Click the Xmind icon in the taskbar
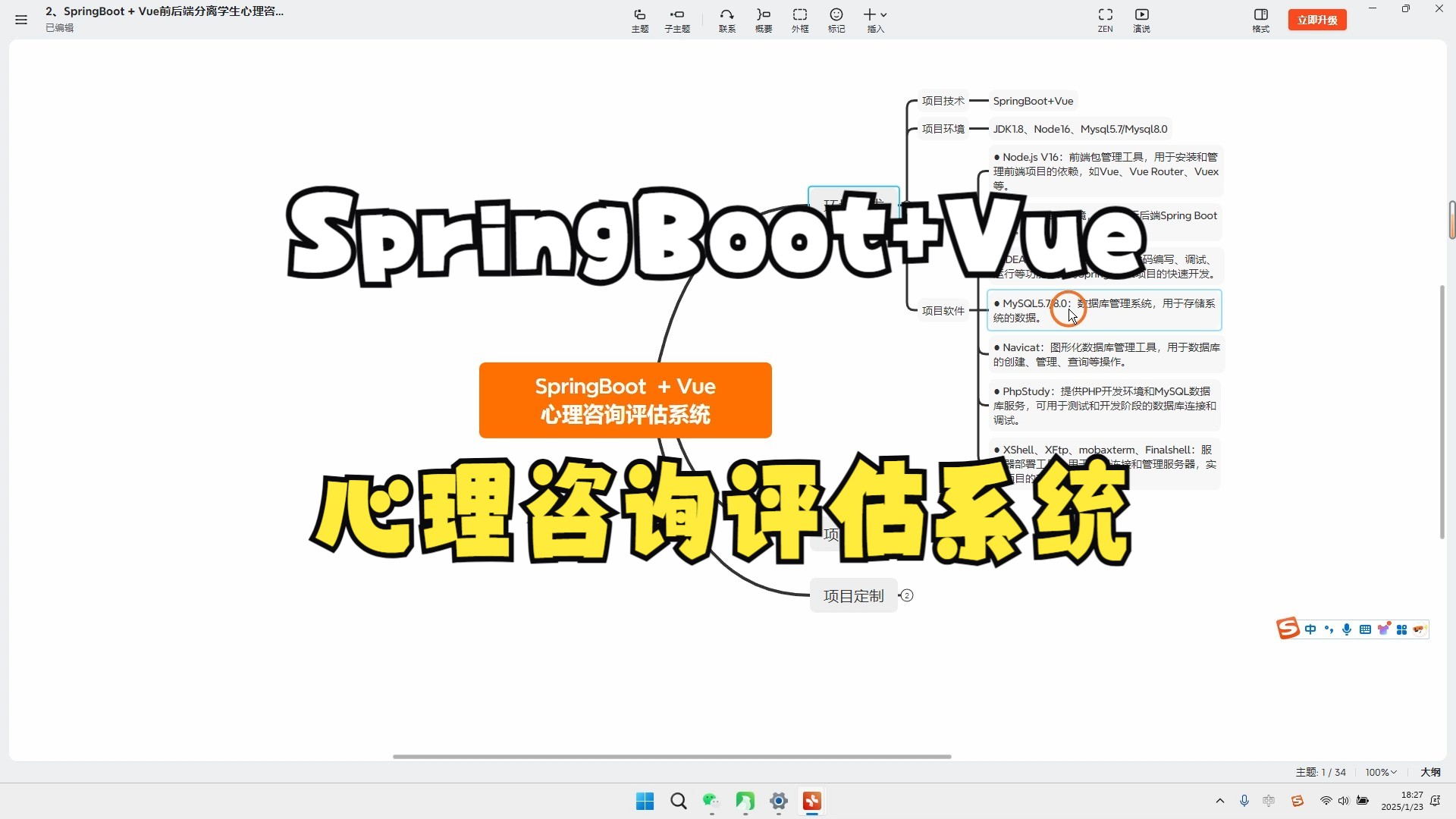The width and height of the screenshot is (1456, 819). coord(812,802)
